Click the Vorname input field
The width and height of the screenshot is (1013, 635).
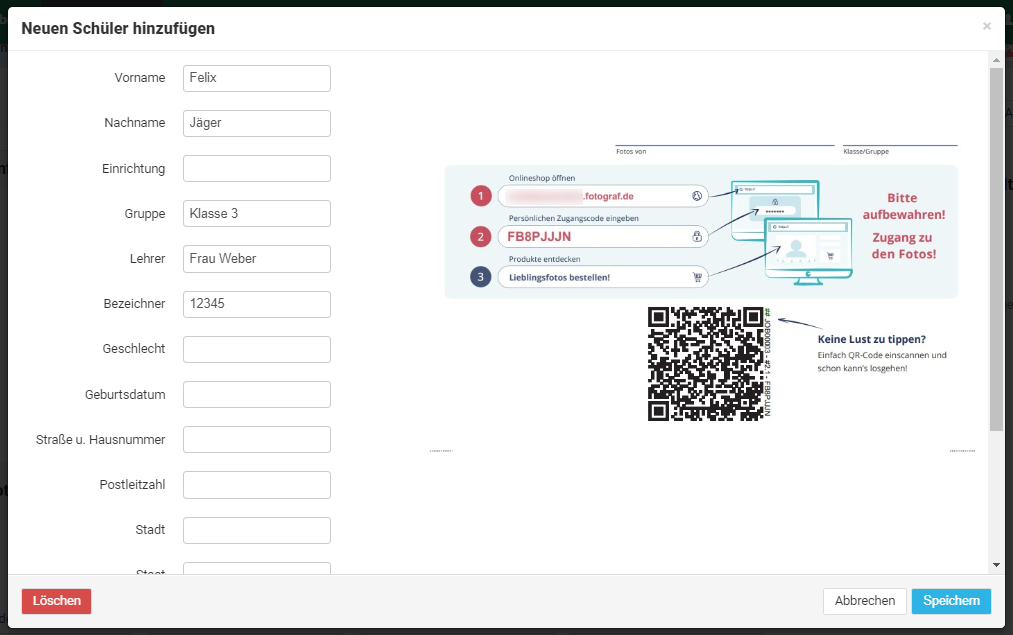pyautogui.click(x=256, y=78)
